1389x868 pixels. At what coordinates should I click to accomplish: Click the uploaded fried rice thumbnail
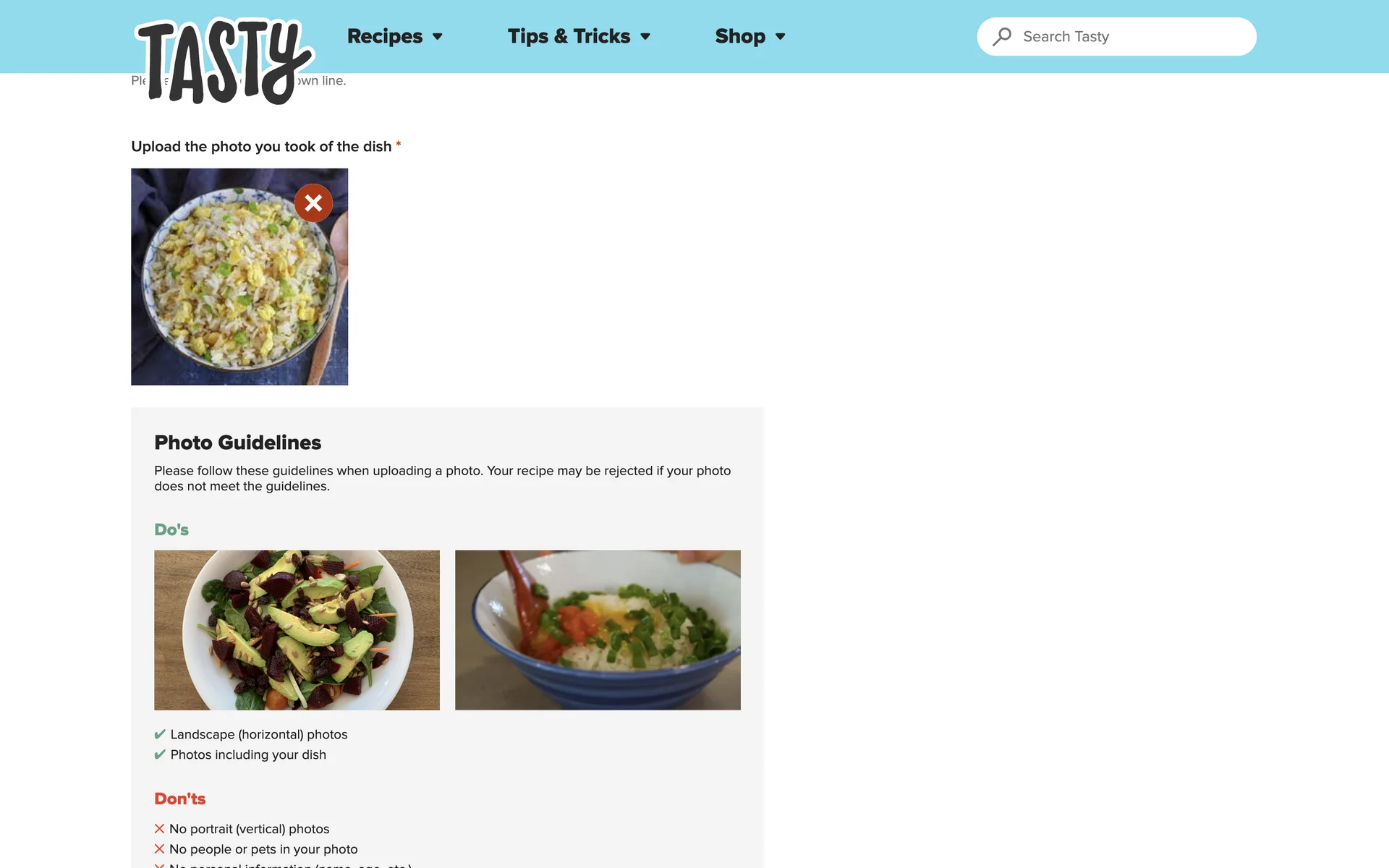tap(239, 276)
